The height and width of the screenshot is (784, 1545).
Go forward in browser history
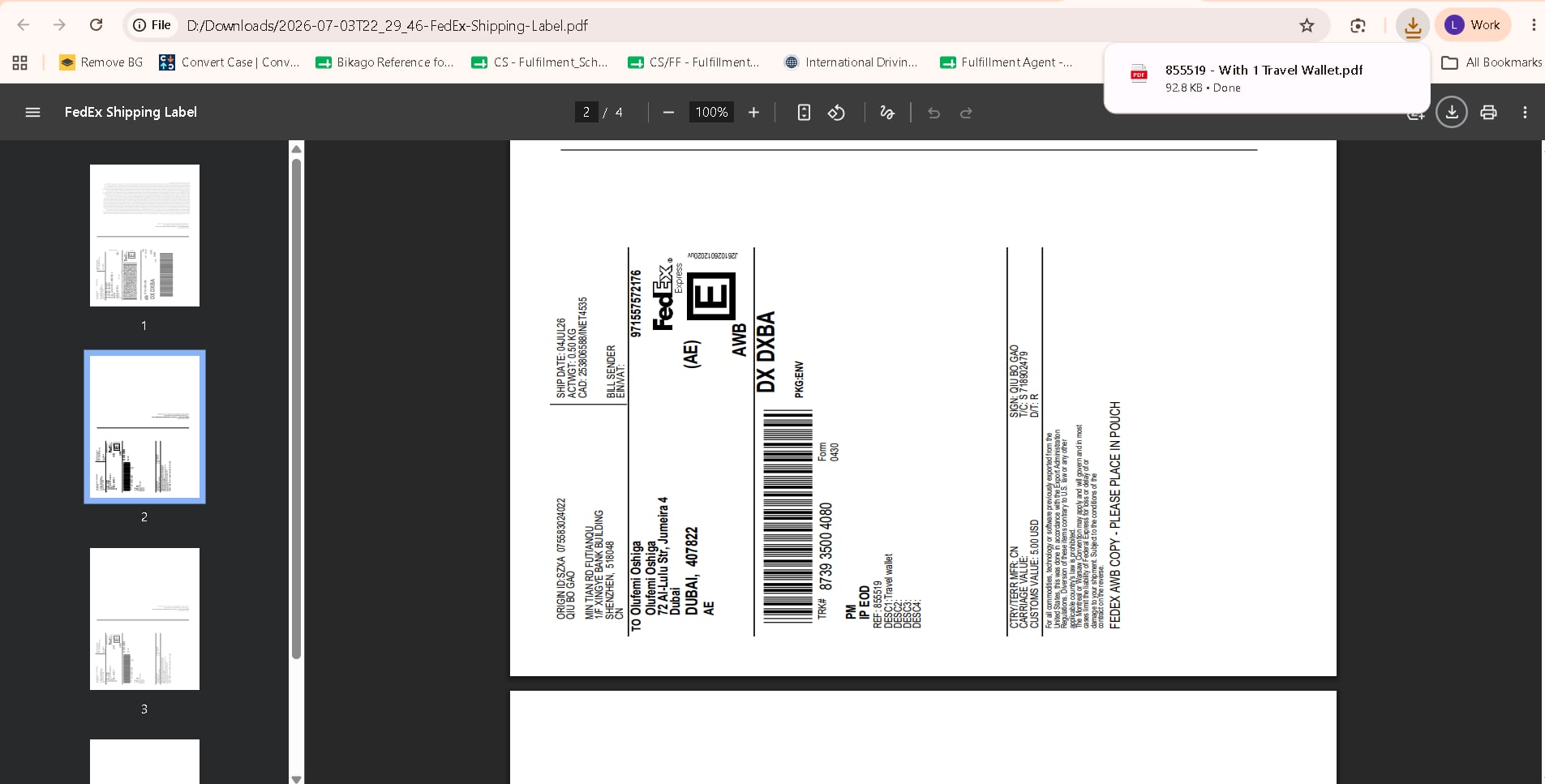59,25
